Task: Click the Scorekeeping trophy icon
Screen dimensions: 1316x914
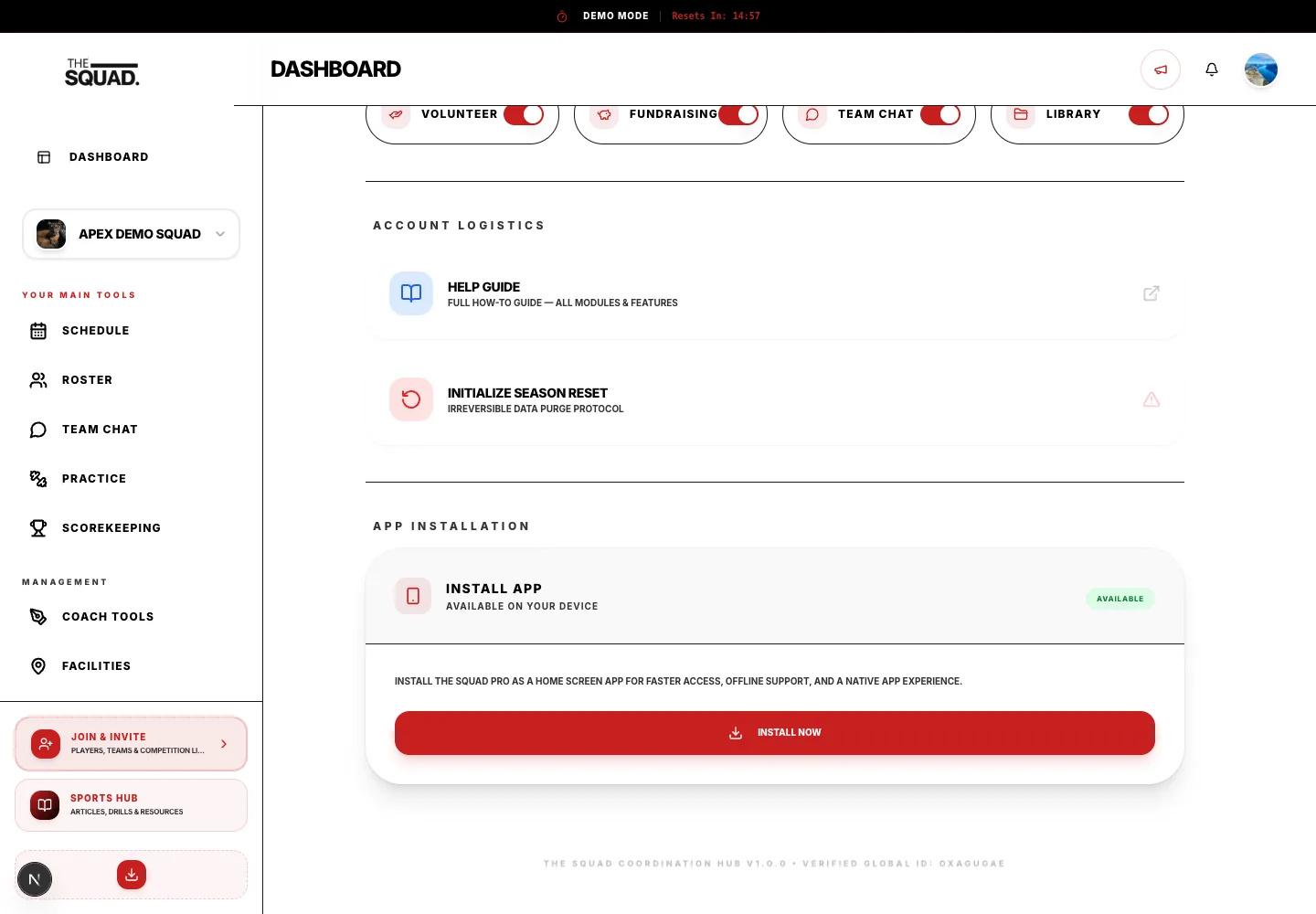Action: coord(38,528)
